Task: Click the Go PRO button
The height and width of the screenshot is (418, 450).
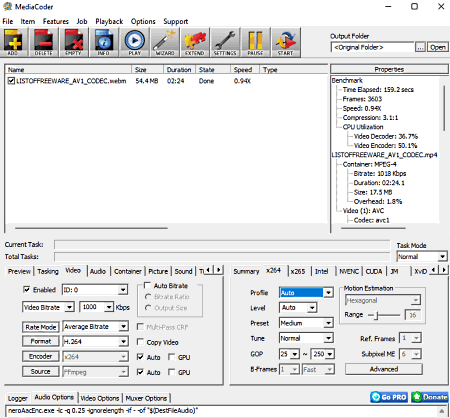Action: (x=389, y=397)
